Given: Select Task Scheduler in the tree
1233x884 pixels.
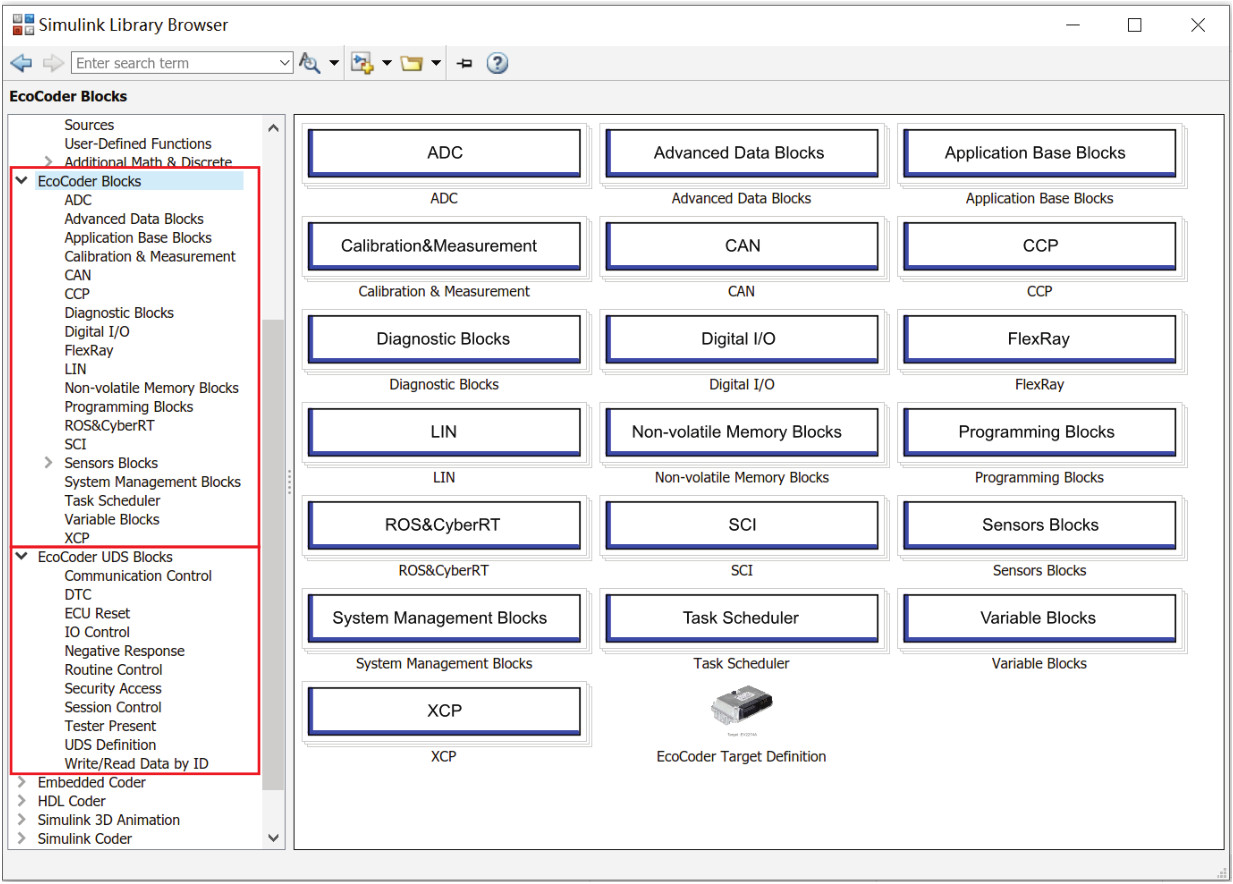Looking at the screenshot, I should [x=112, y=501].
